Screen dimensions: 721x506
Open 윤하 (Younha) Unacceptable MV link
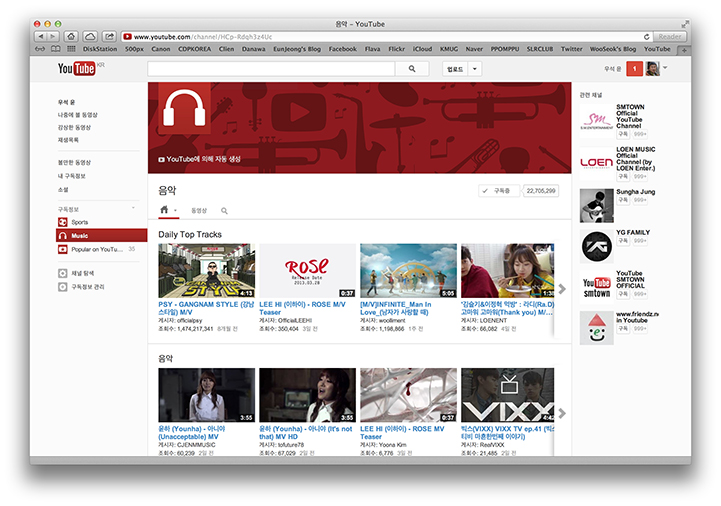(192, 432)
